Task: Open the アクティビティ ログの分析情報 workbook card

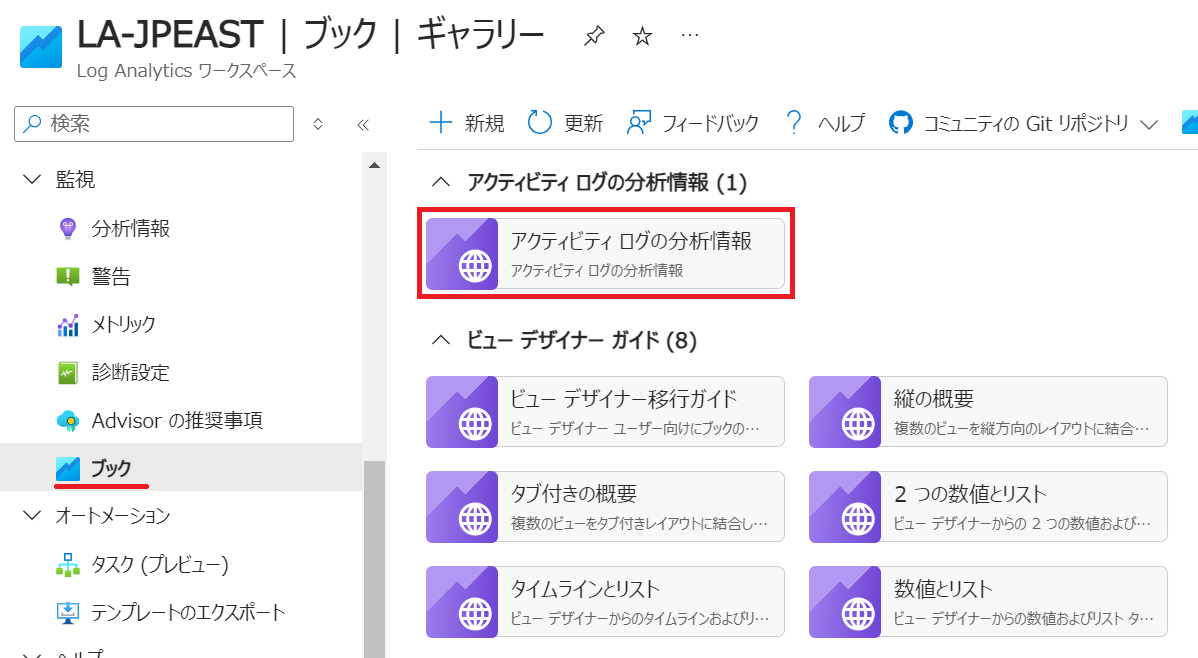Action: pos(605,254)
